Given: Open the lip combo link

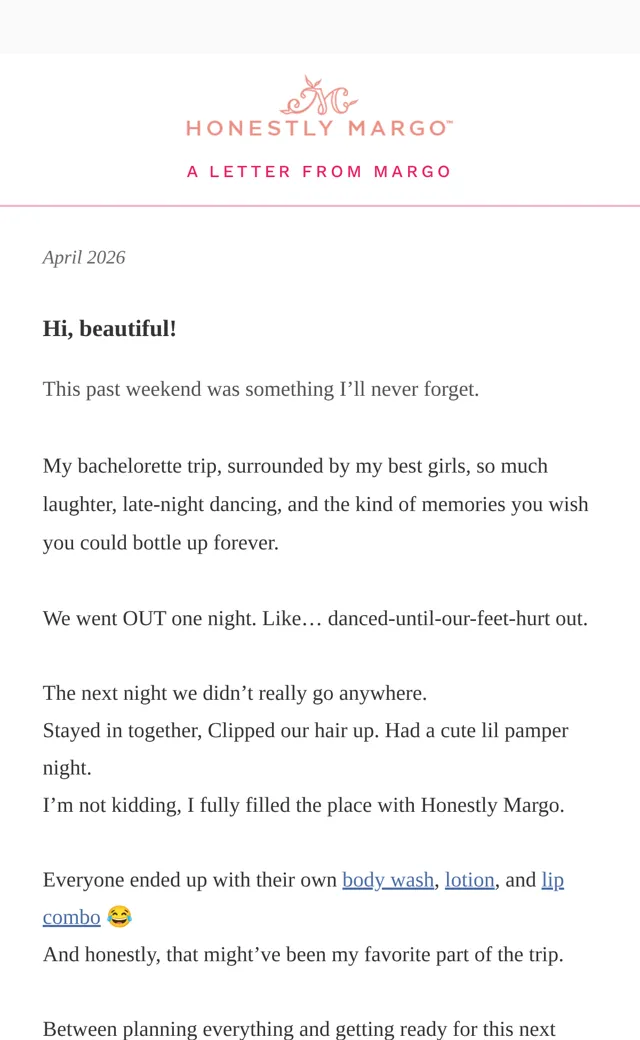Looking at the screenshot, I should point(552,879).
